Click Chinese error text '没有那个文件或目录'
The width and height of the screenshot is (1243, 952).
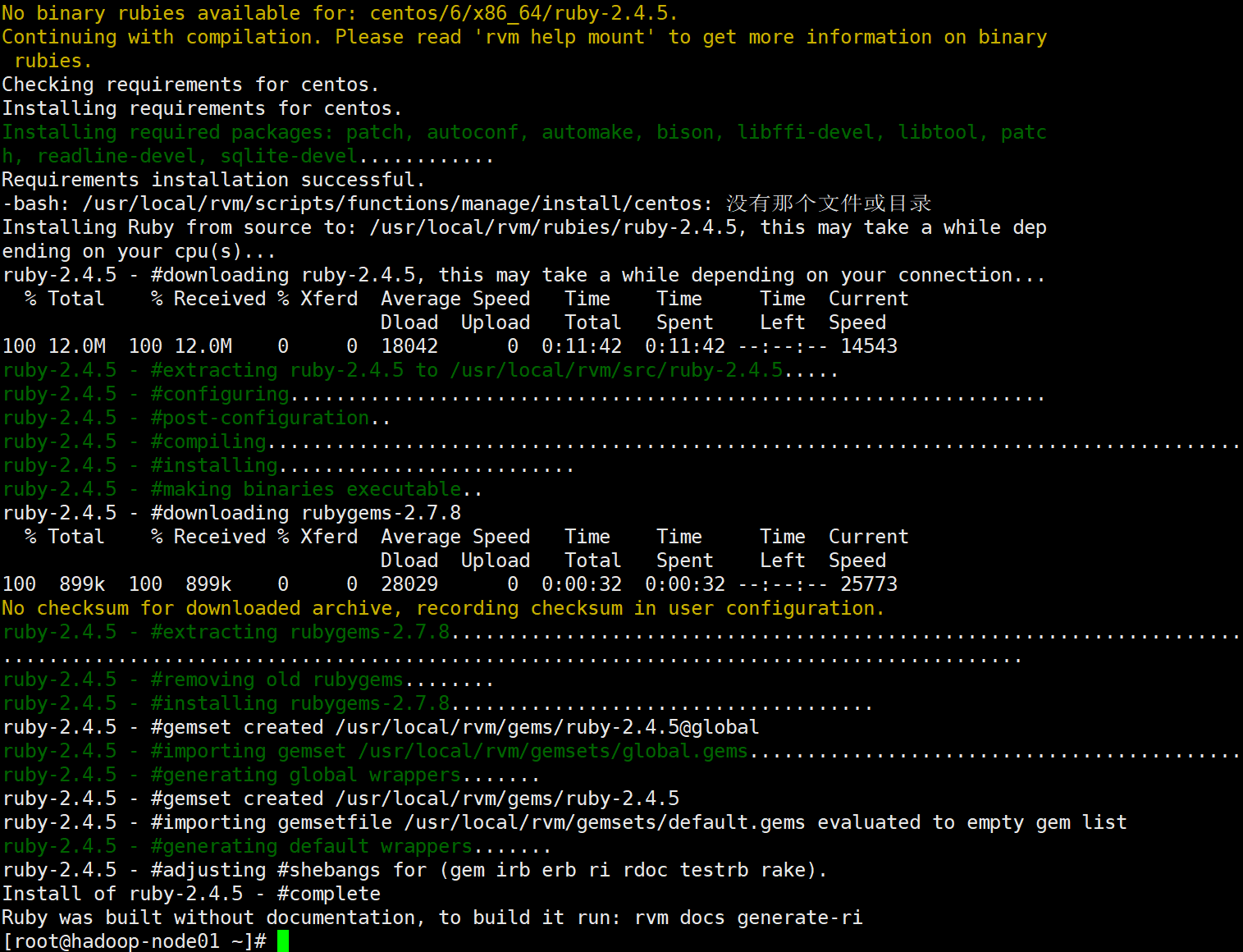point(829,203)
